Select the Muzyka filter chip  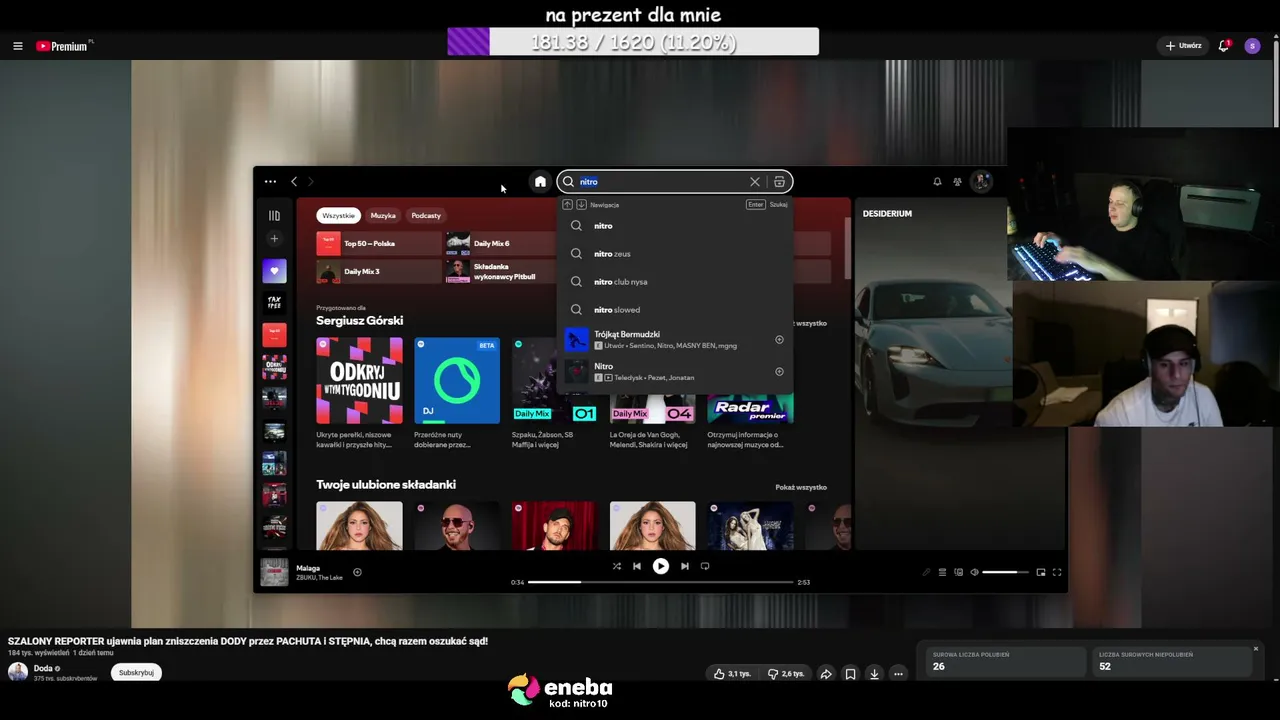pyautogui.click(x=383, y=215)
